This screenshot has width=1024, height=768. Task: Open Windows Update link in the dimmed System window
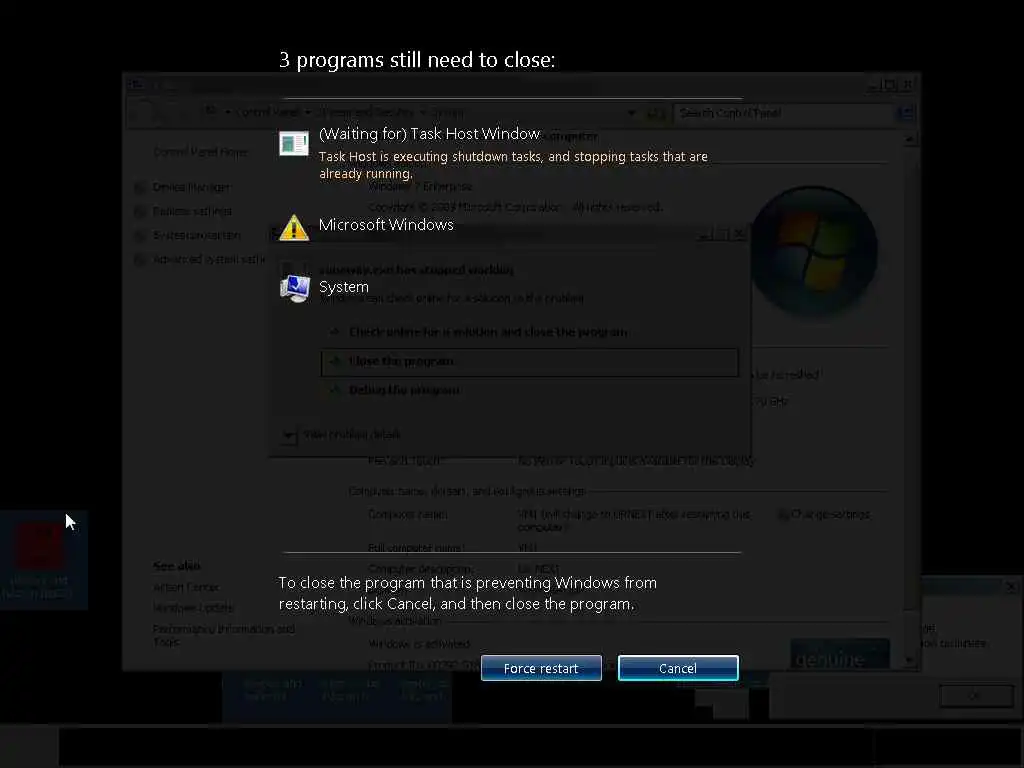(x=193, y=608)
